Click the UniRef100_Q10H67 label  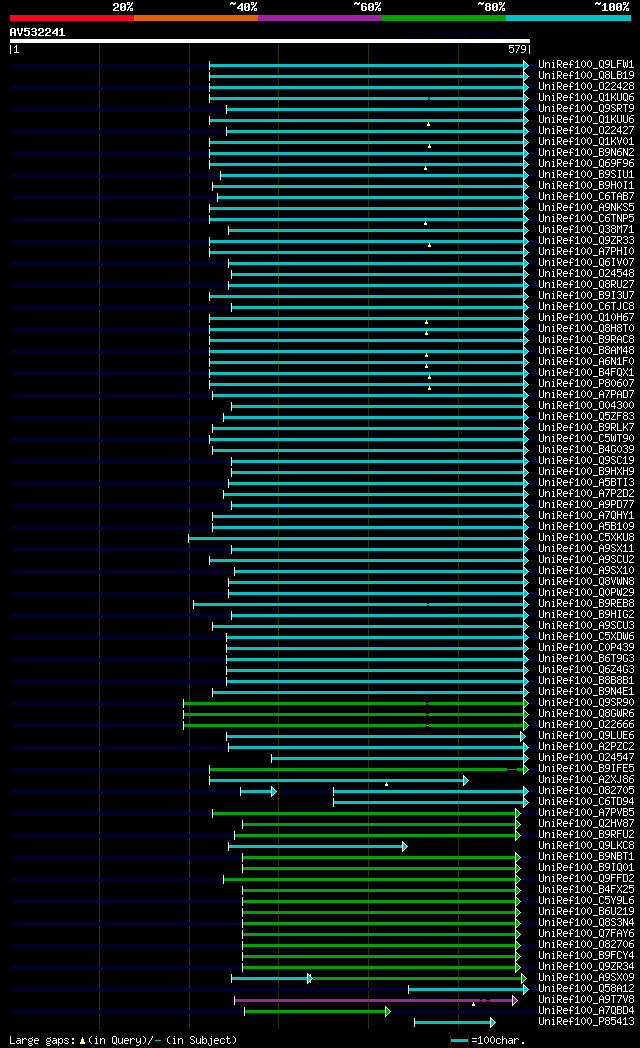click(x=586, y=318)
